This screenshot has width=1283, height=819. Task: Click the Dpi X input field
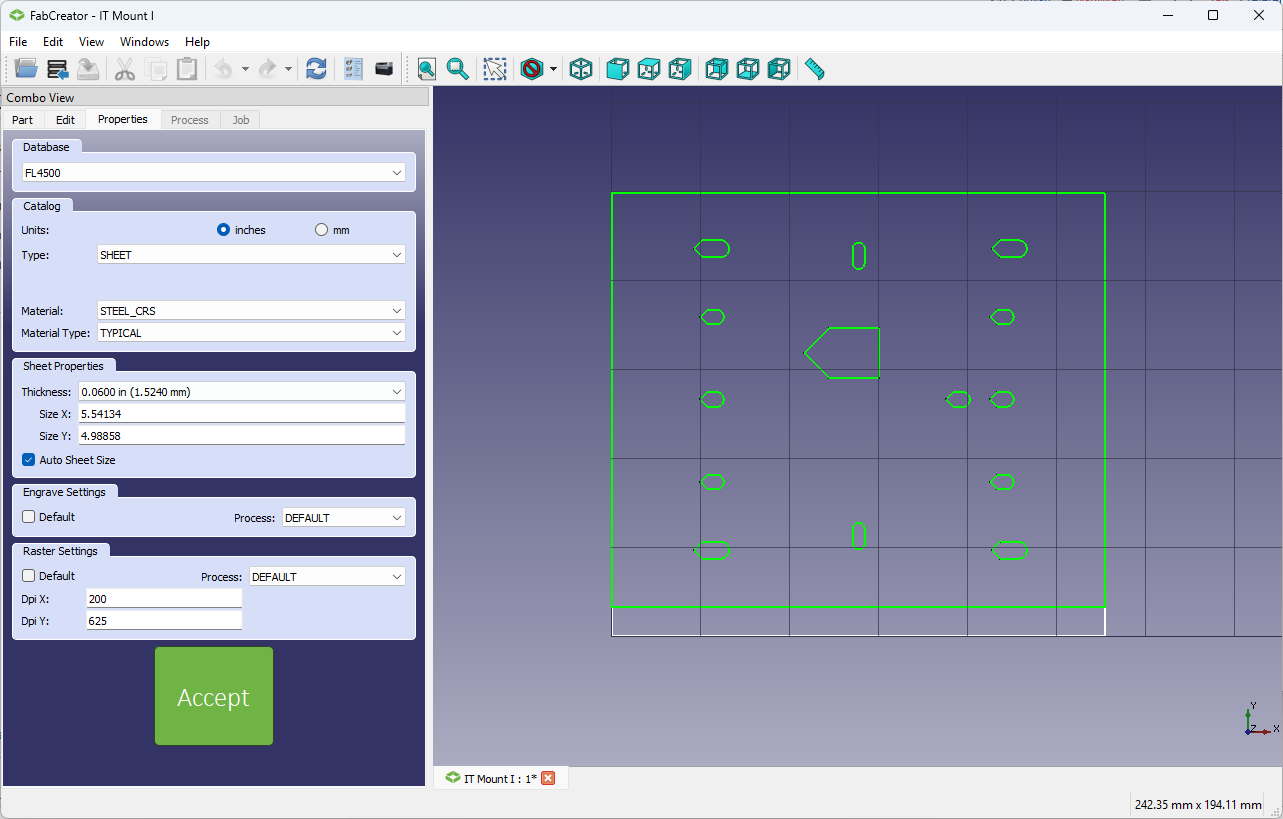click(x=164, y=599)
